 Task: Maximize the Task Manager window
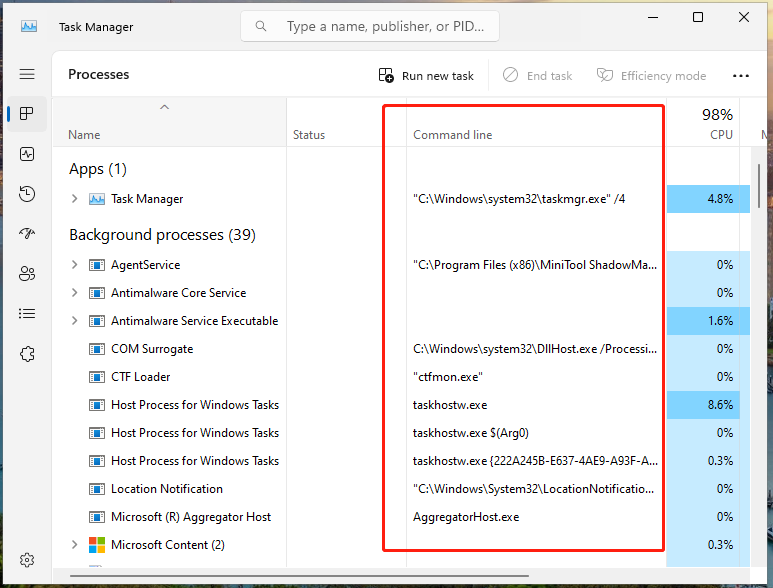[698, 17]
